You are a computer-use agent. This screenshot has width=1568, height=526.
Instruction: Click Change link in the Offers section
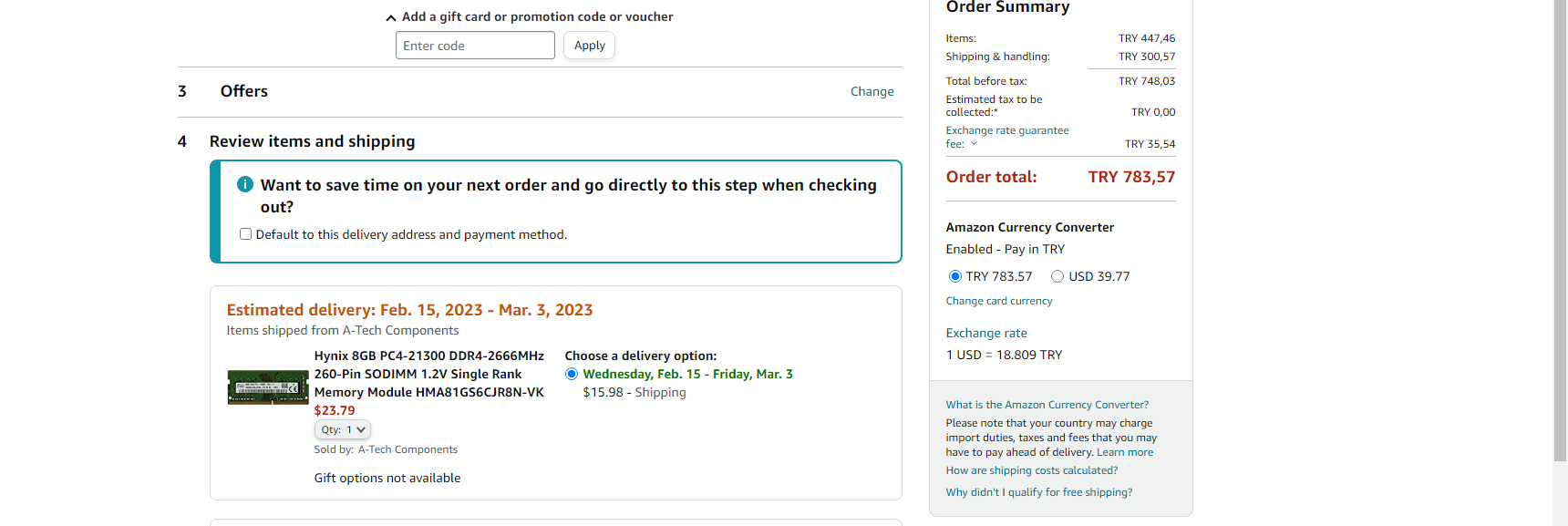point(872,91)
